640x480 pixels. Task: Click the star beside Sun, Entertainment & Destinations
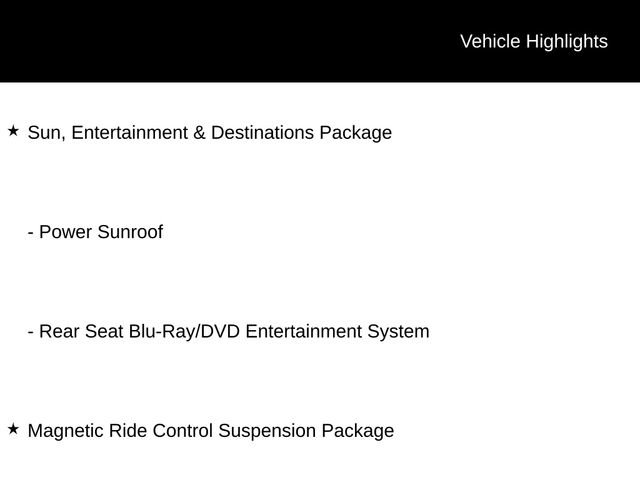[14, 131]
